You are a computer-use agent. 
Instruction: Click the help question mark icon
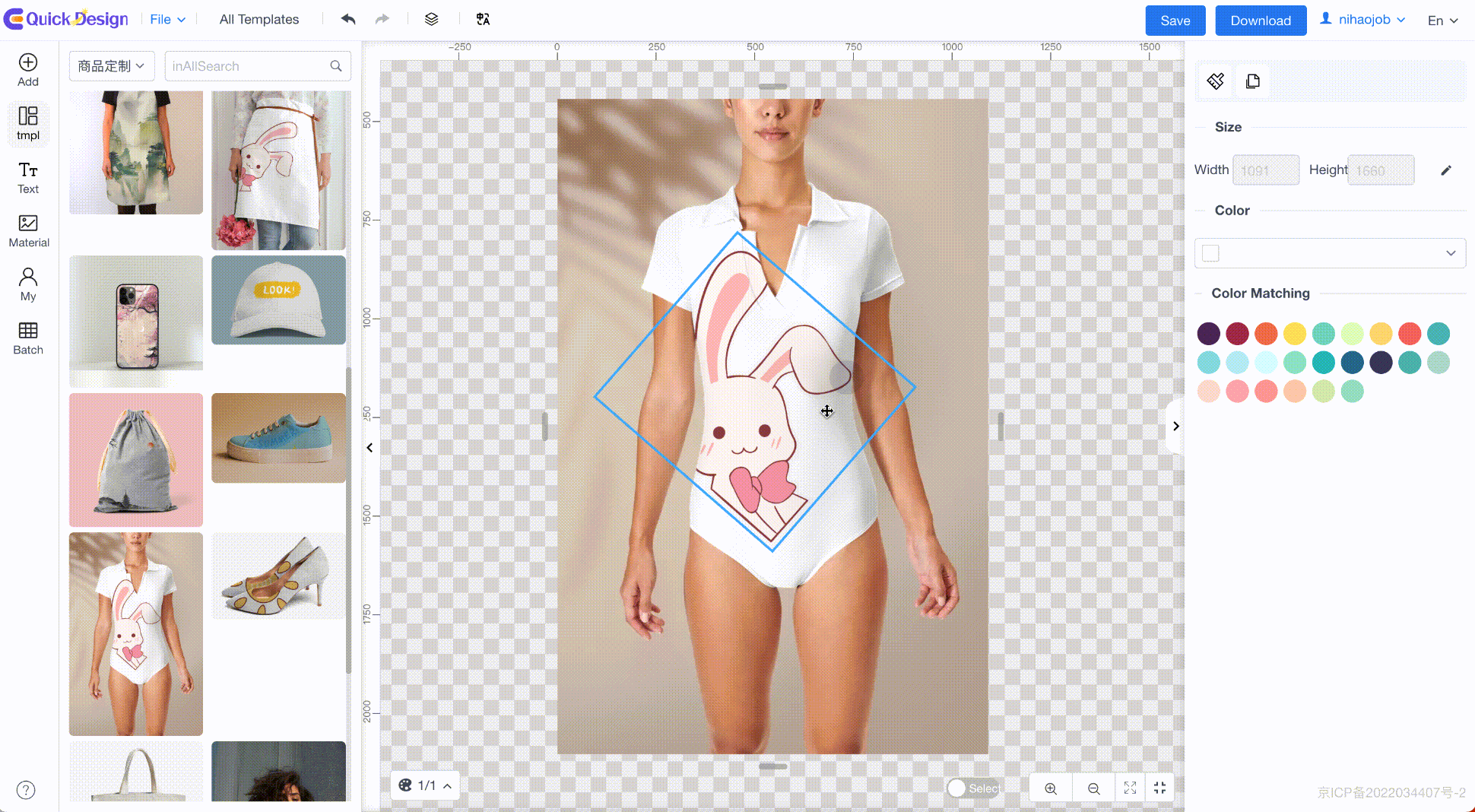point(26,790)
